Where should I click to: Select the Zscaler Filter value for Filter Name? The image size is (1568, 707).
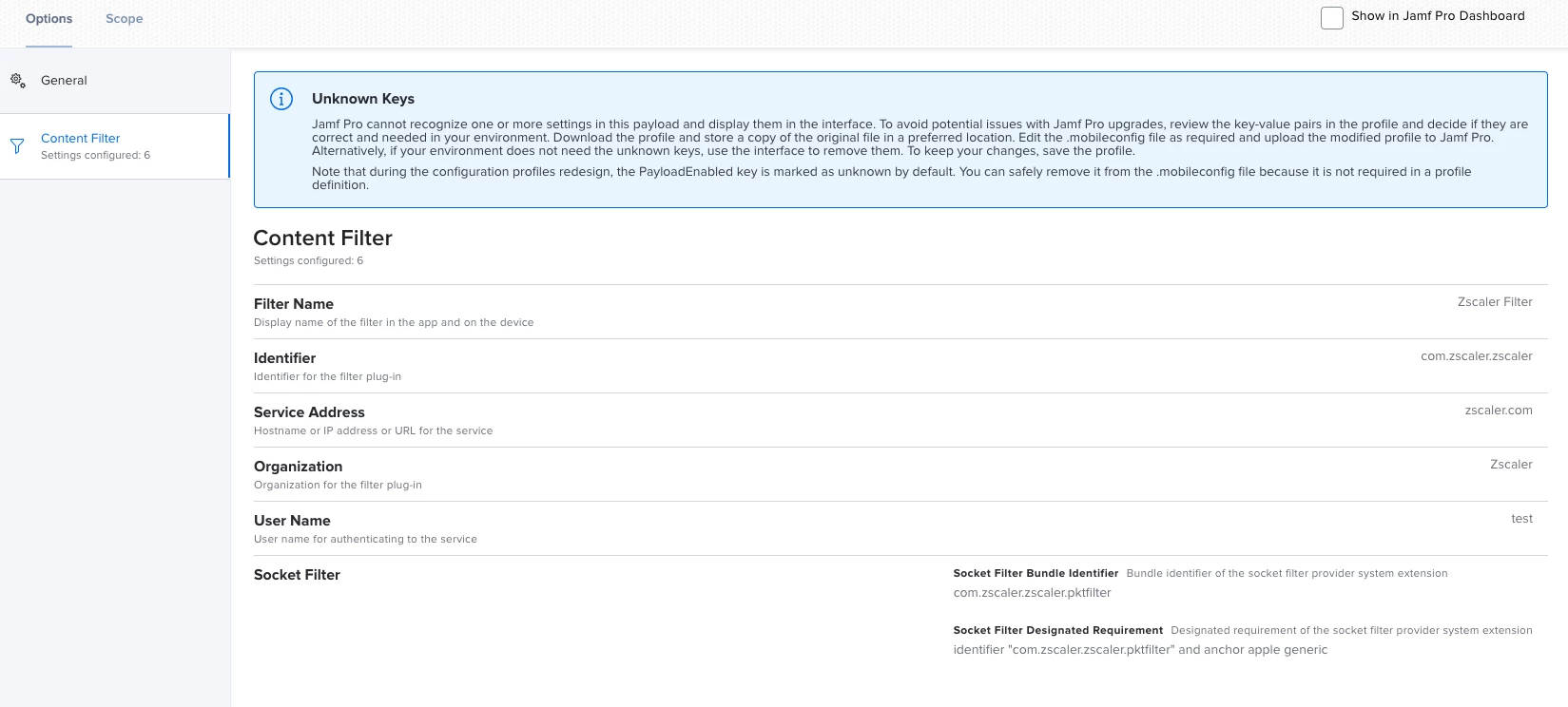(x=1495, y=302)
